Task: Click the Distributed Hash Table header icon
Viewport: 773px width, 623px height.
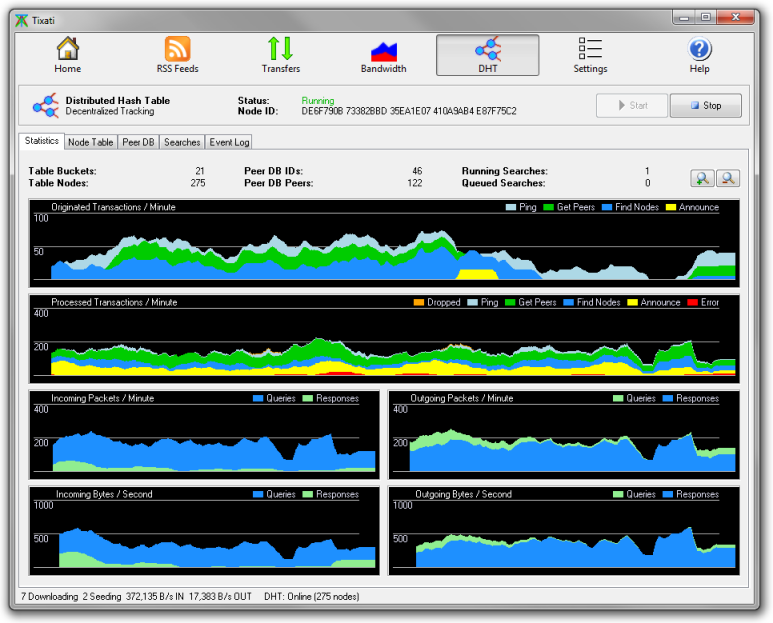Action: click(45, 105)
